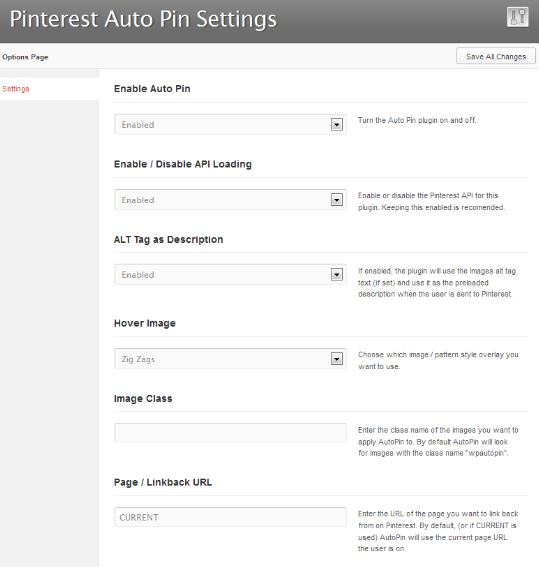Click Save All Changes button
Viewport: 539px width, 567px height.
(496, 56)
